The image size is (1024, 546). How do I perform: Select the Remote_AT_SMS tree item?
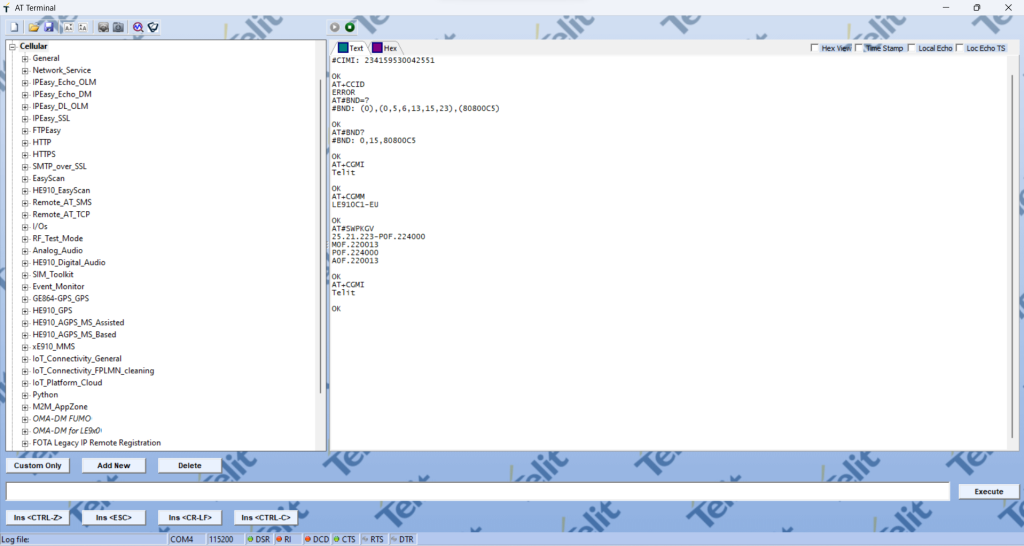(x=62, y=202)
